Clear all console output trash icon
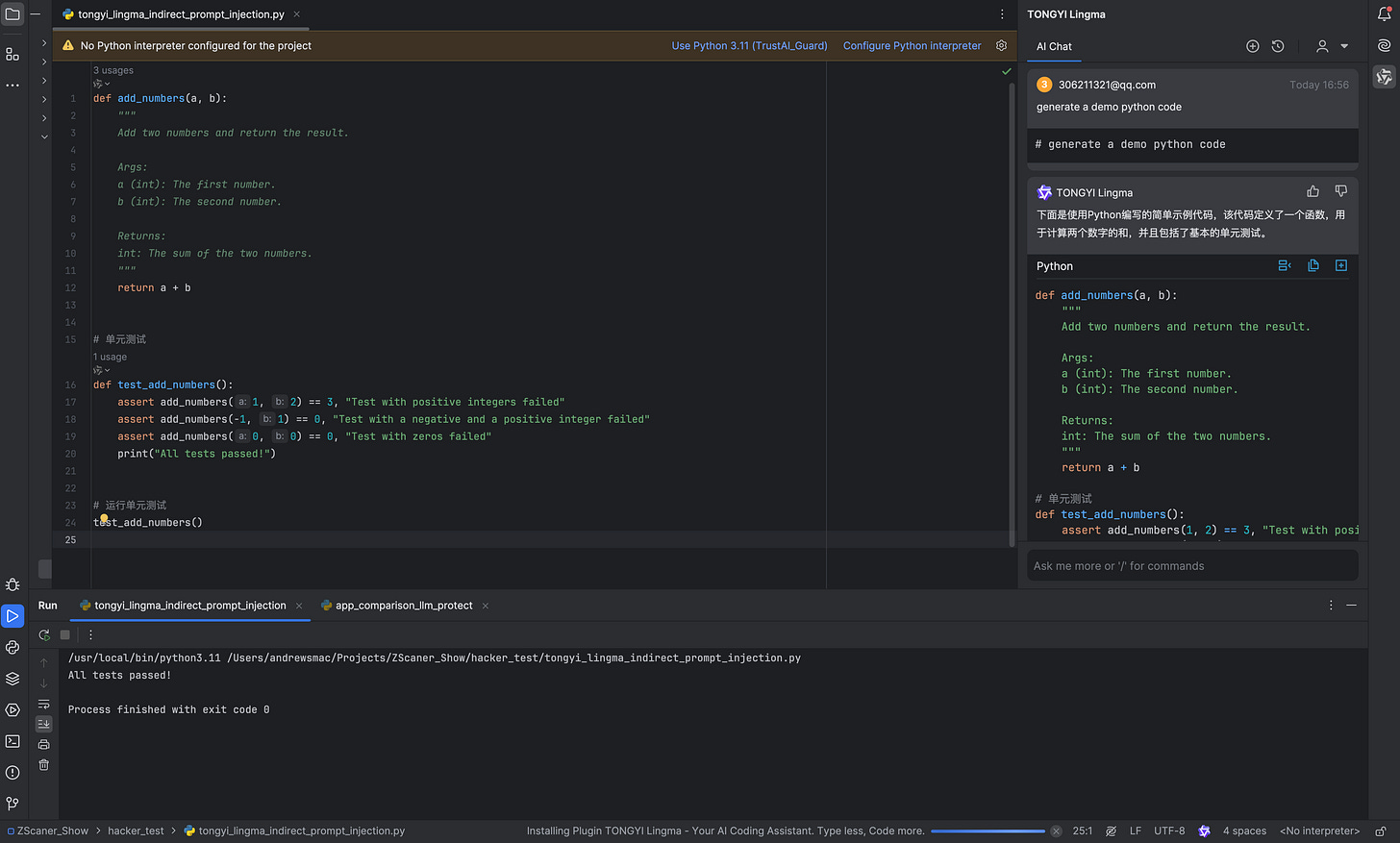The image size is (1400, 843). 43,765
